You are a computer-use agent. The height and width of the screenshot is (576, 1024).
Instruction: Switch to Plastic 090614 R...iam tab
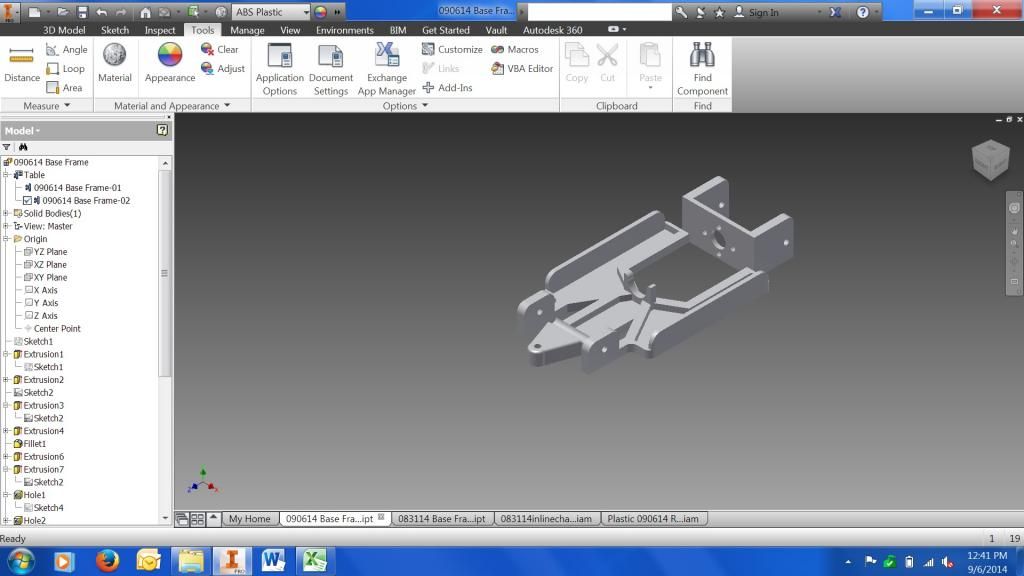click(x=653, y=519)
